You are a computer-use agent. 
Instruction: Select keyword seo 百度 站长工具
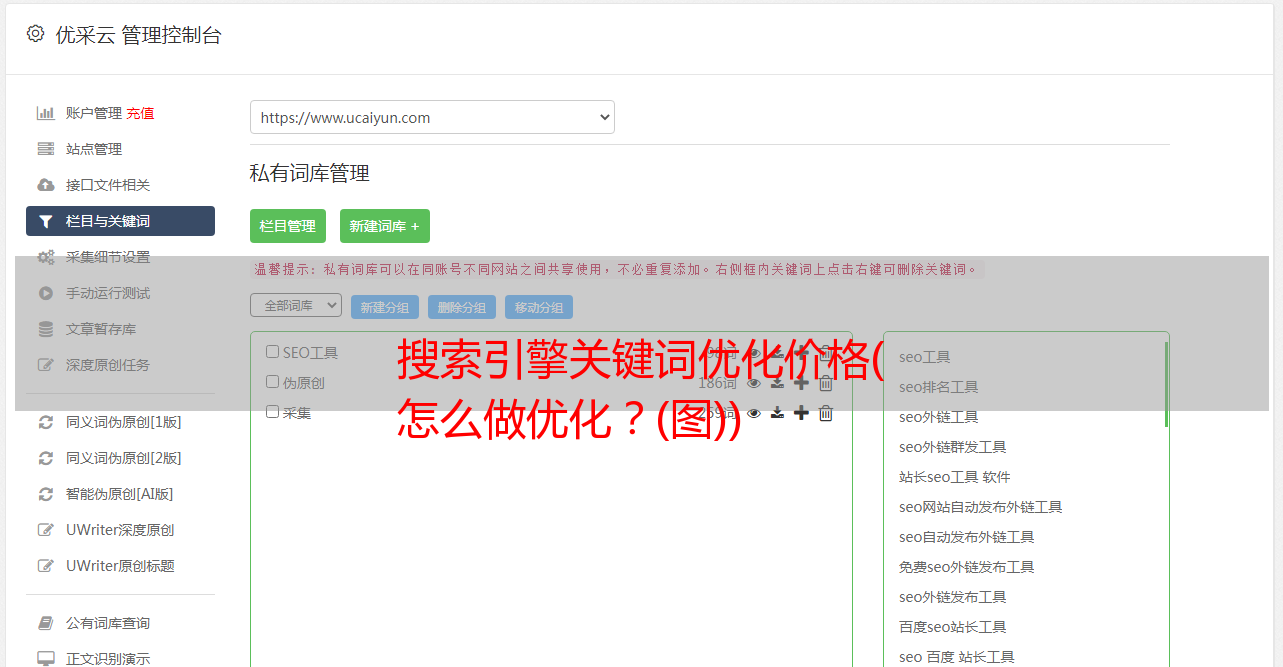point(956,657)
